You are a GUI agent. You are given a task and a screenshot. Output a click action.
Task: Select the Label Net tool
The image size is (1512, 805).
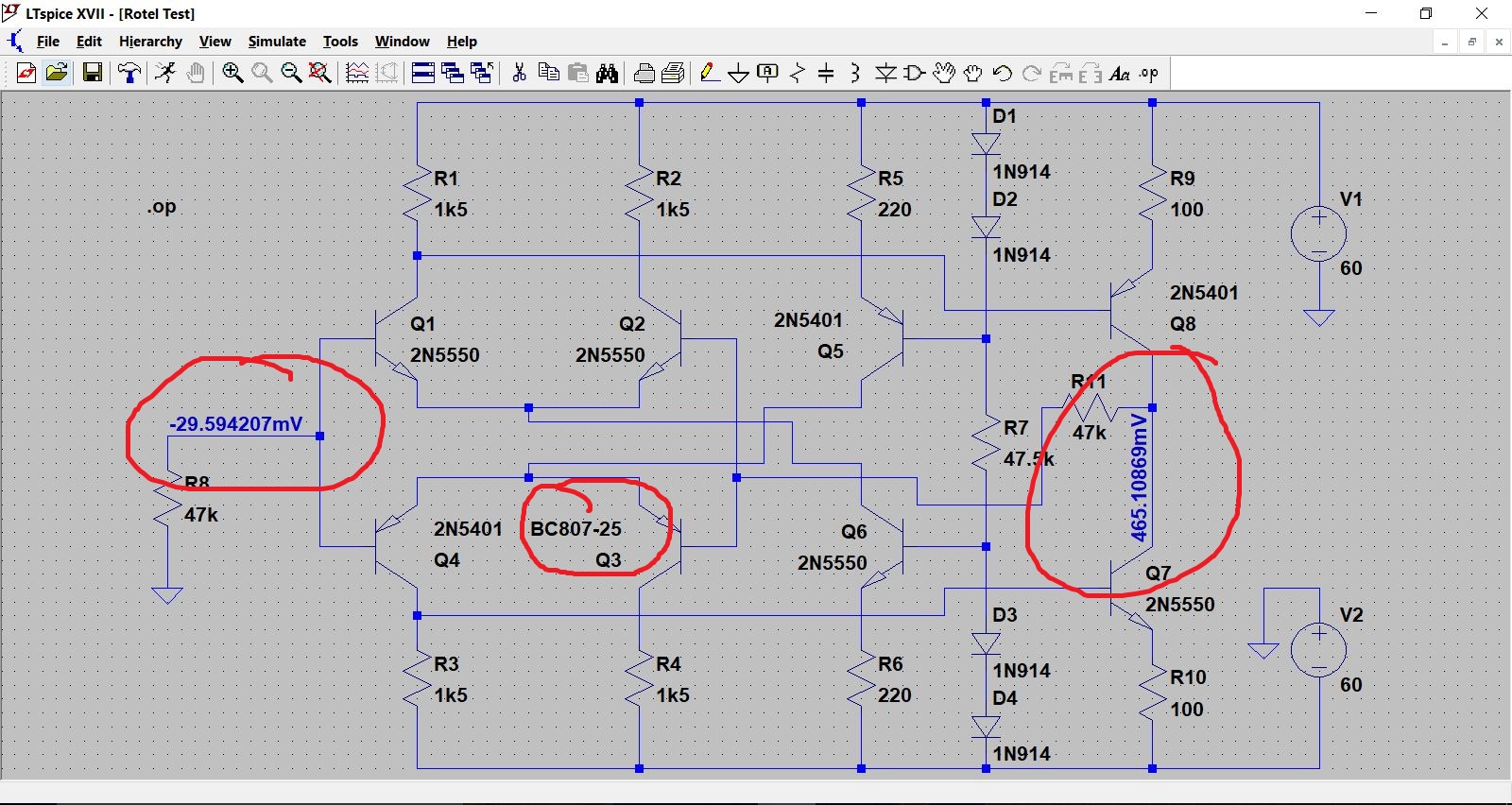[x=768, y=73]
